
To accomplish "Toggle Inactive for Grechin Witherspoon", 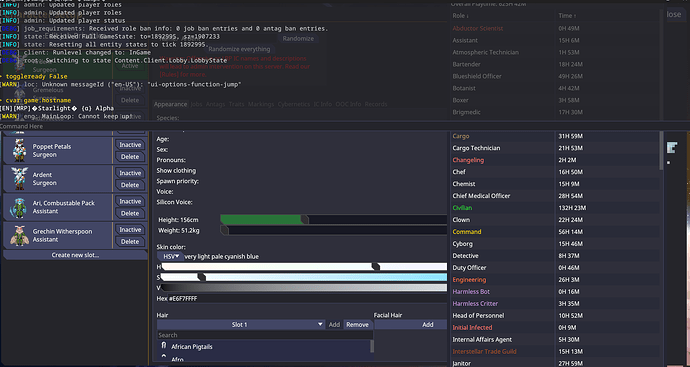I will [130, 229].
